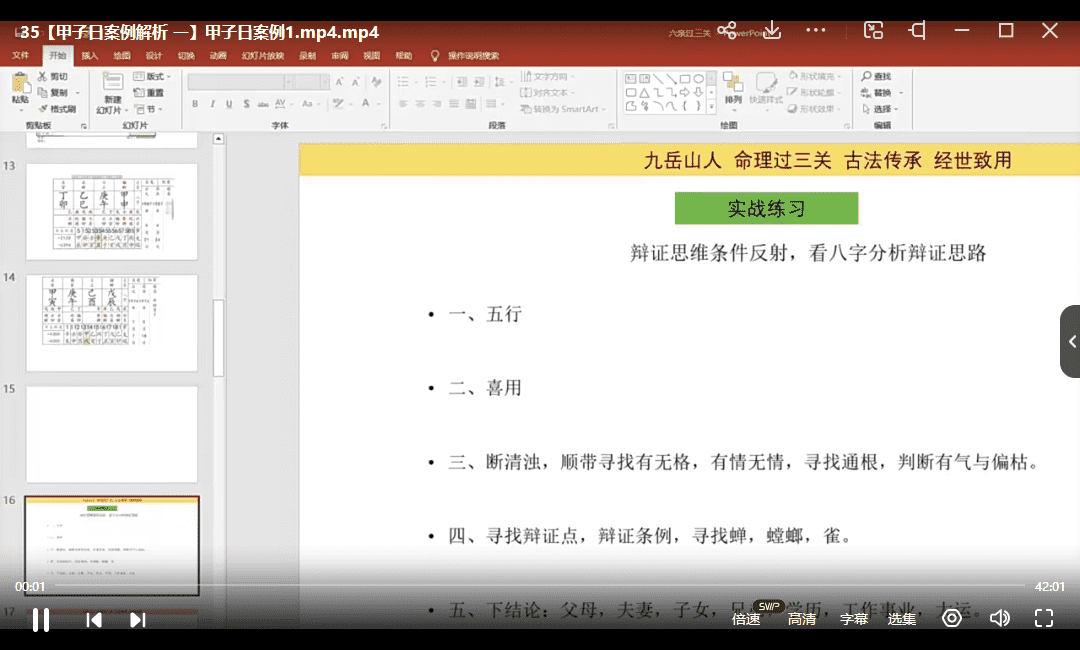Open the three-dot more options menu
The height and width of the screenshot is (650, 1080).
[815, 31]
